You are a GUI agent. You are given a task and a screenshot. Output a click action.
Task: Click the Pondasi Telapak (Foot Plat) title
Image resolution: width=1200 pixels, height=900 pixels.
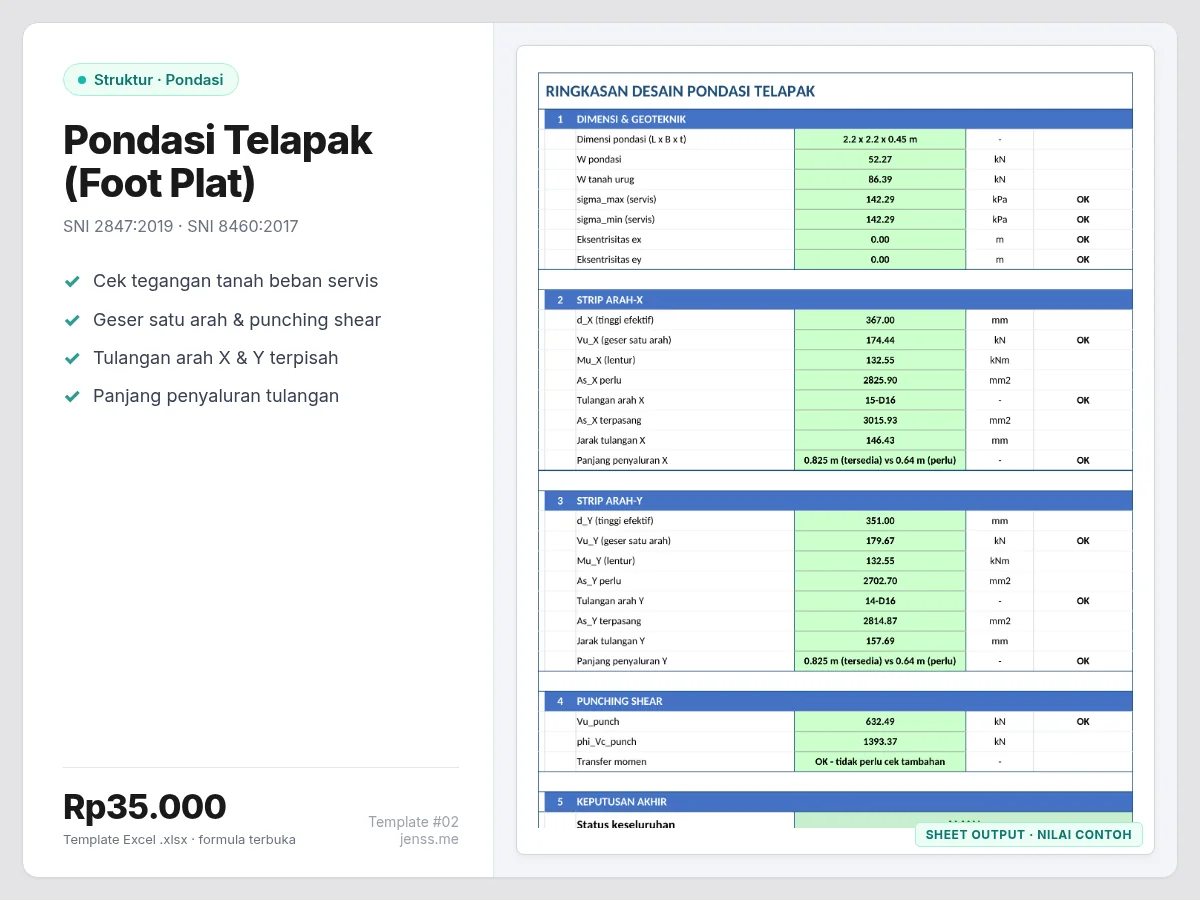pos(218,161)
